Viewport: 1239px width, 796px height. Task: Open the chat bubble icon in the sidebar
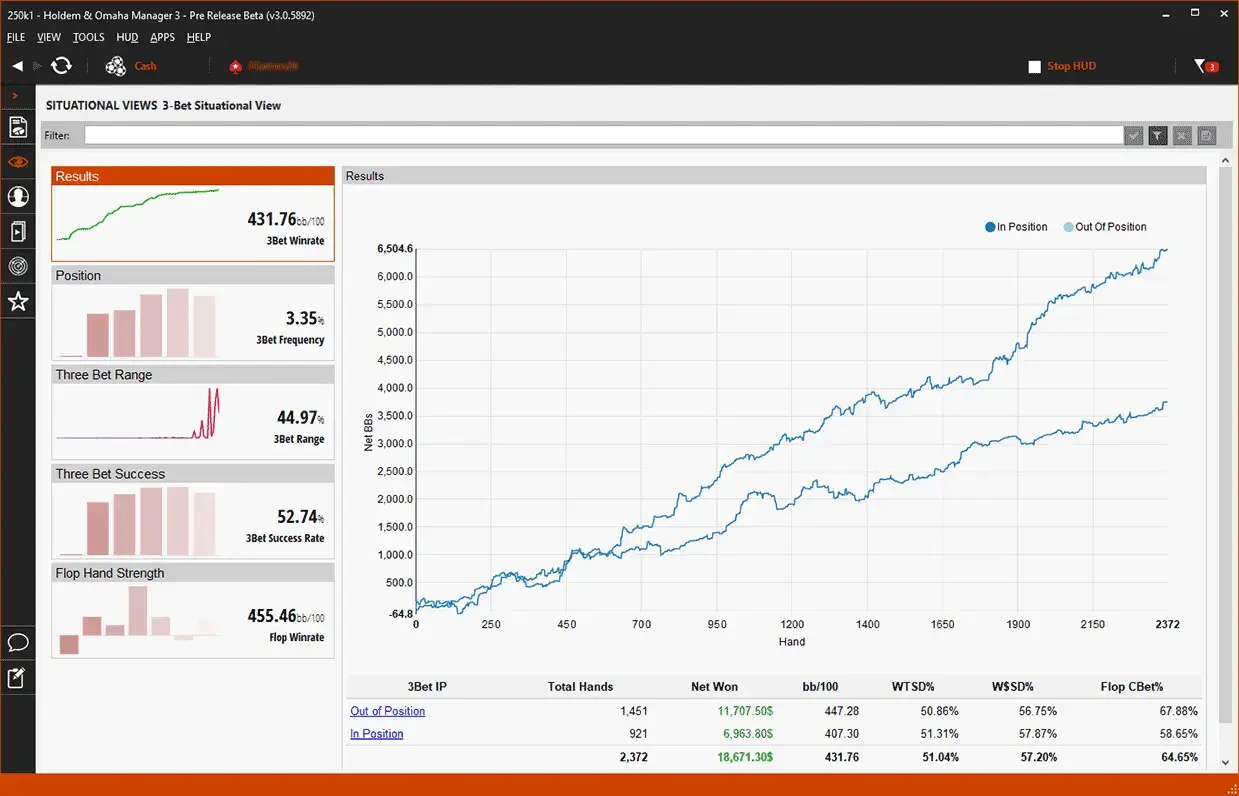point(18,642)
